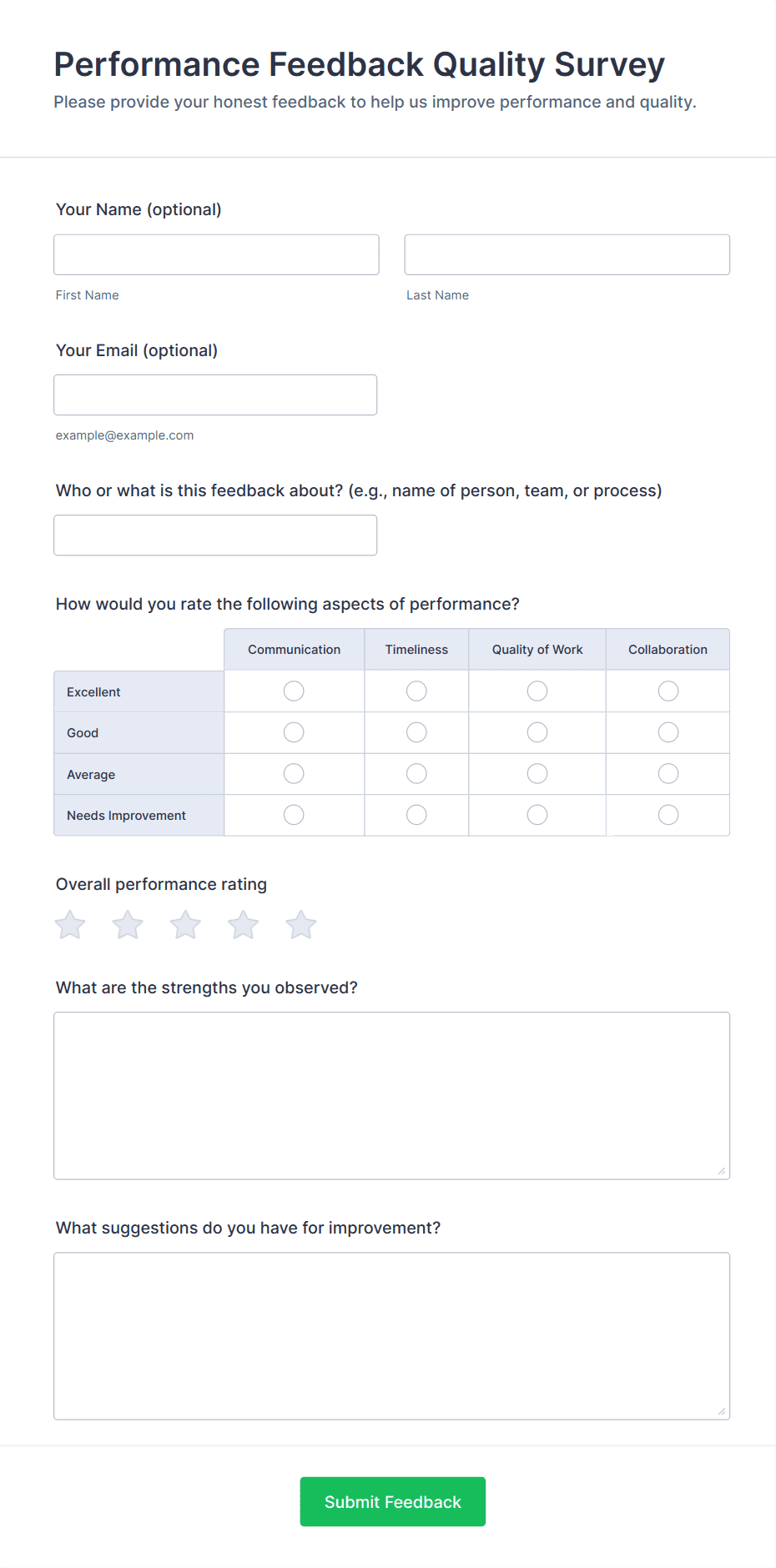Focus the Last Name text box
This screenshot has width=776, height=1568.
coord(567,254)
